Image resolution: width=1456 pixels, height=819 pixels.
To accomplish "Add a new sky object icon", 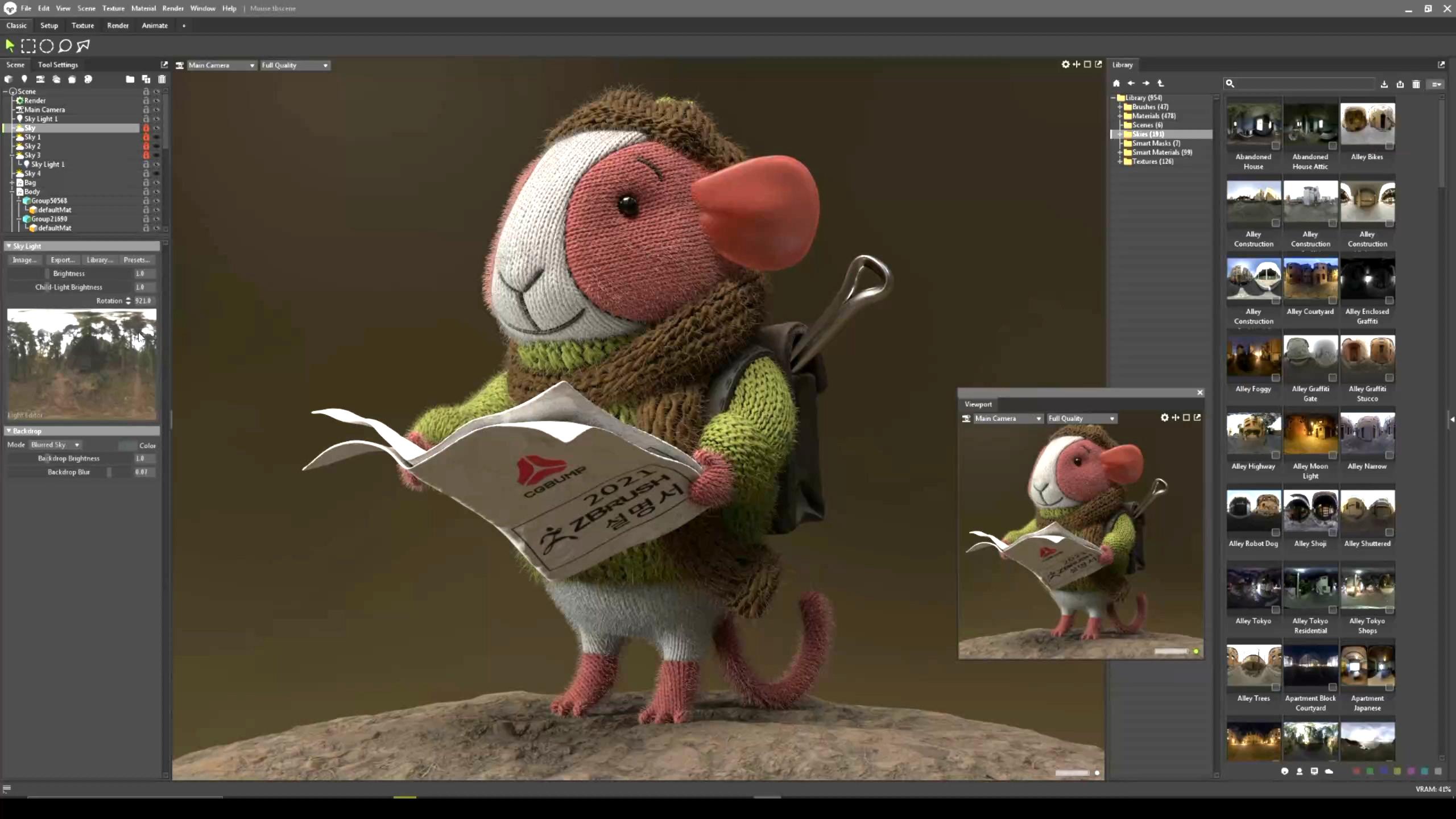I will point(56,80).
